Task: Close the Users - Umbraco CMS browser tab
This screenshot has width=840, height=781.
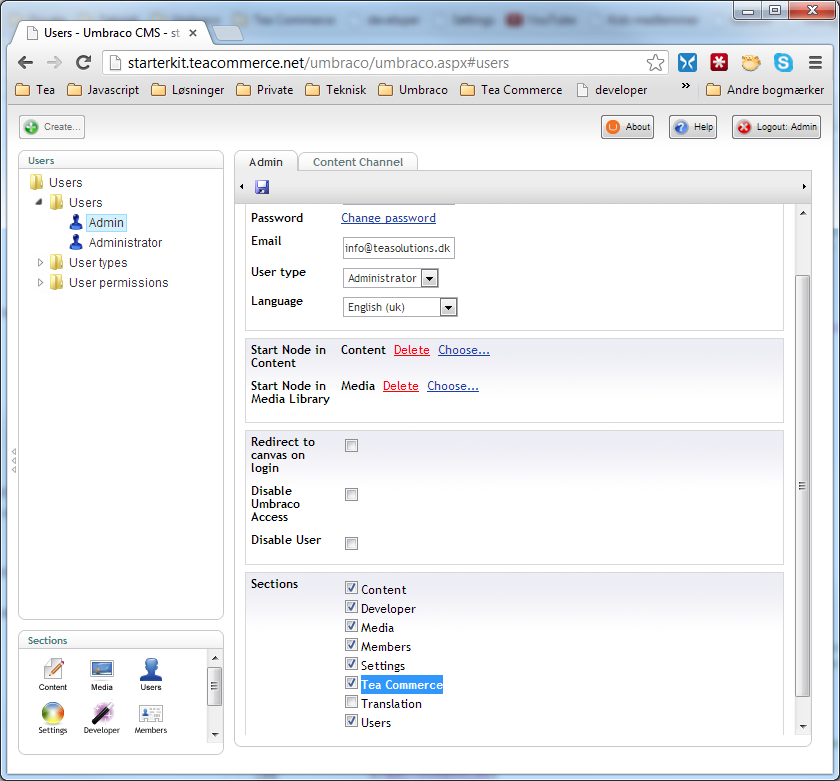Action: point(193,33)
